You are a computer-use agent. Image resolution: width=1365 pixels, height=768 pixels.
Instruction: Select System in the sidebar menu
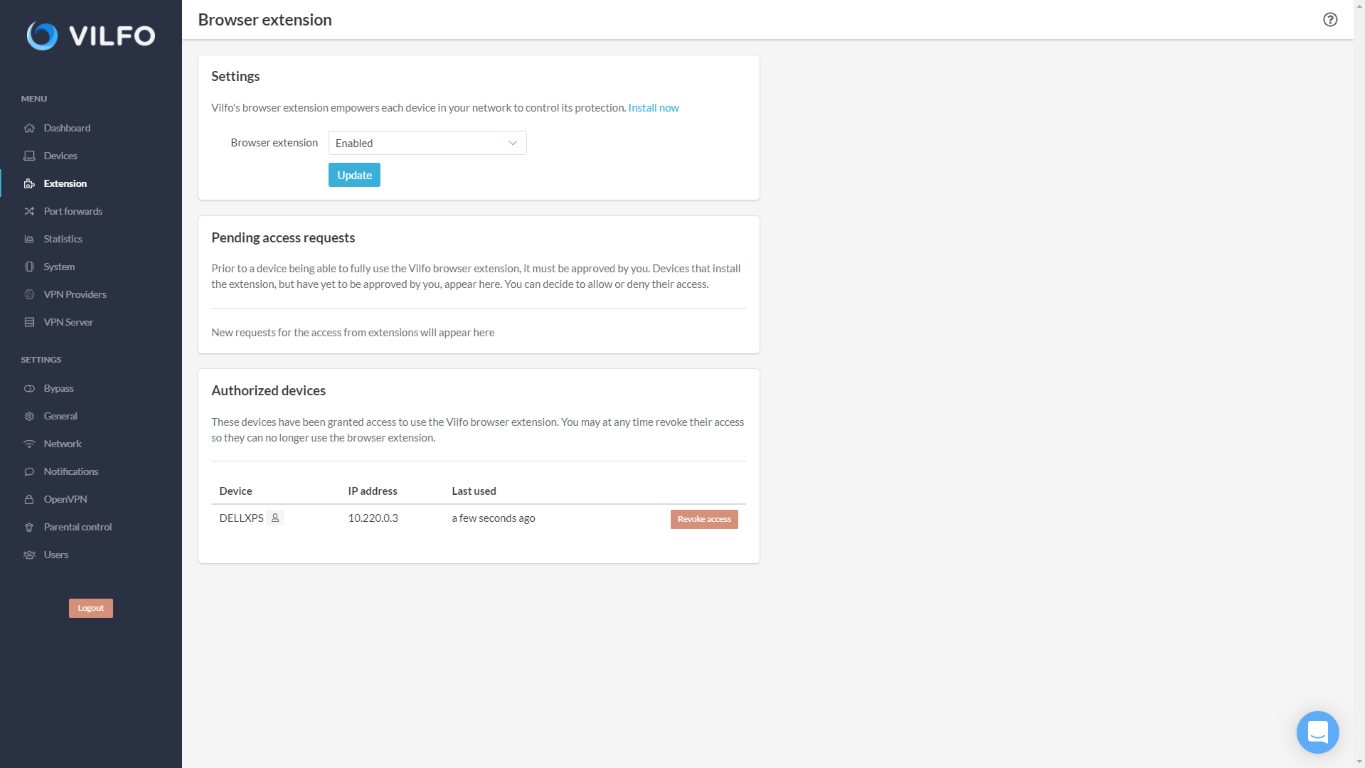tap(59, 267)
